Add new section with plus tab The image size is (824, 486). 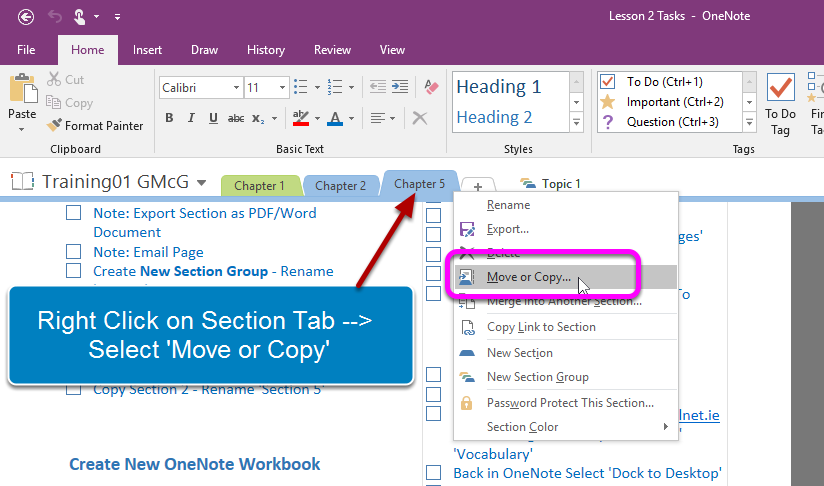(x=478, y=186)
